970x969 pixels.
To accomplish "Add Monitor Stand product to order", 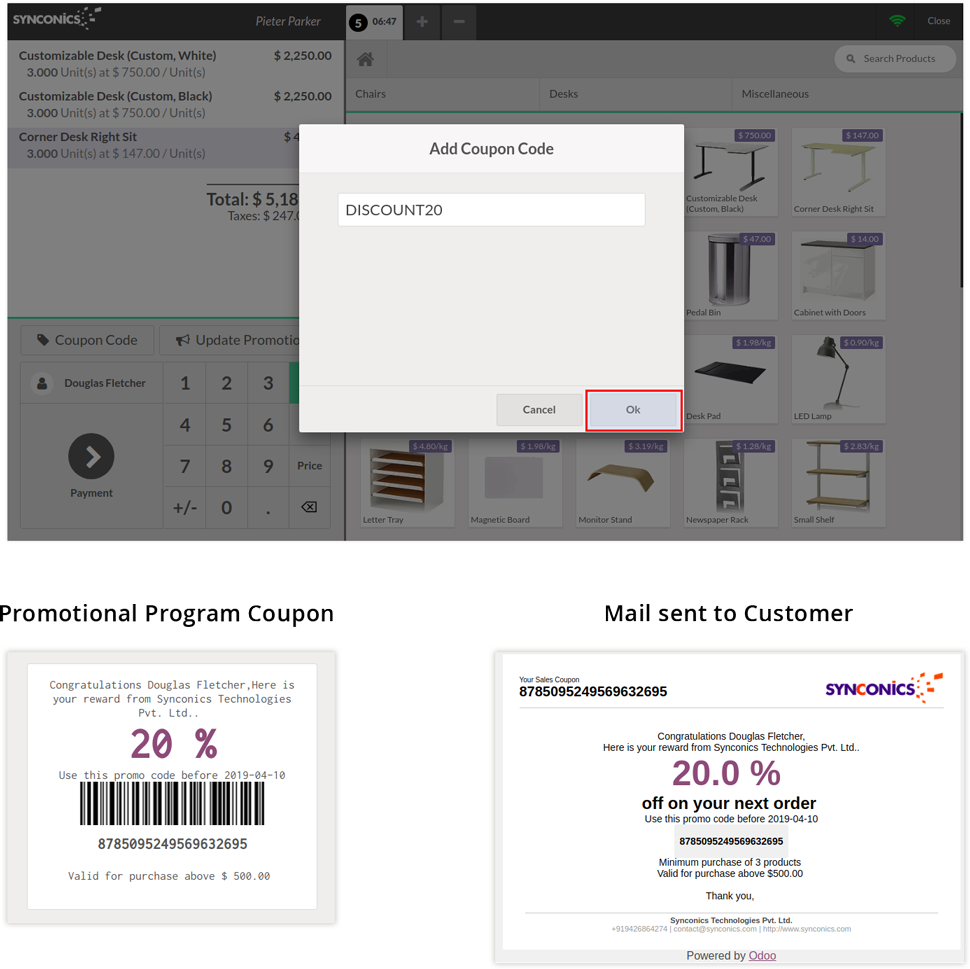I will [x=623, y=482].
